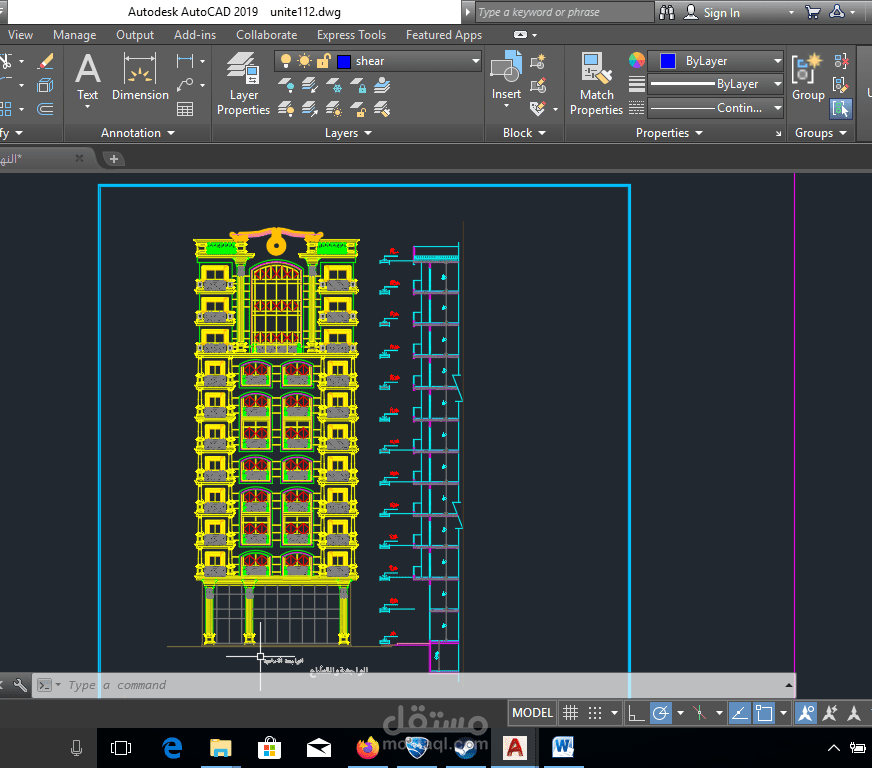The image size is (872, 768).
Task: Click Make Current layer icon
Action: coord(382,85)
